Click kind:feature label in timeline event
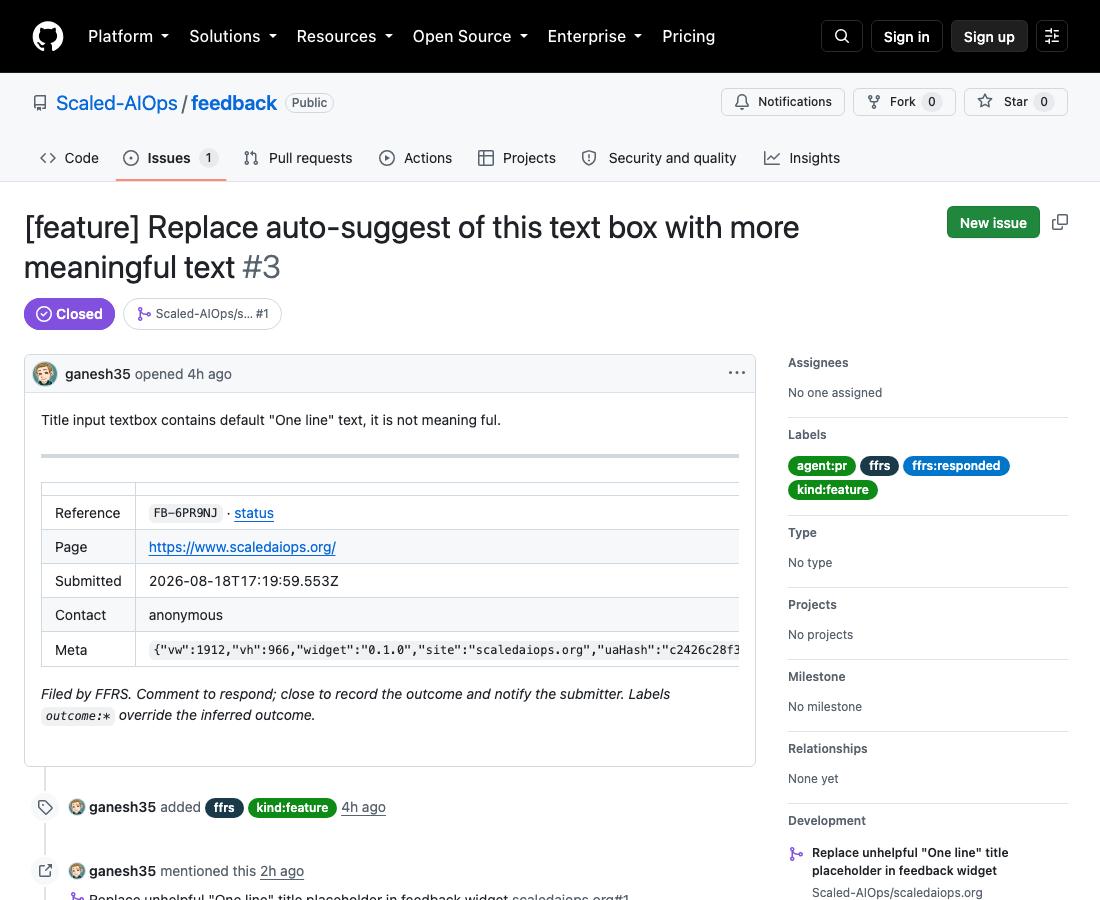This screenshot has height=900, width=1100. (292, 807)
